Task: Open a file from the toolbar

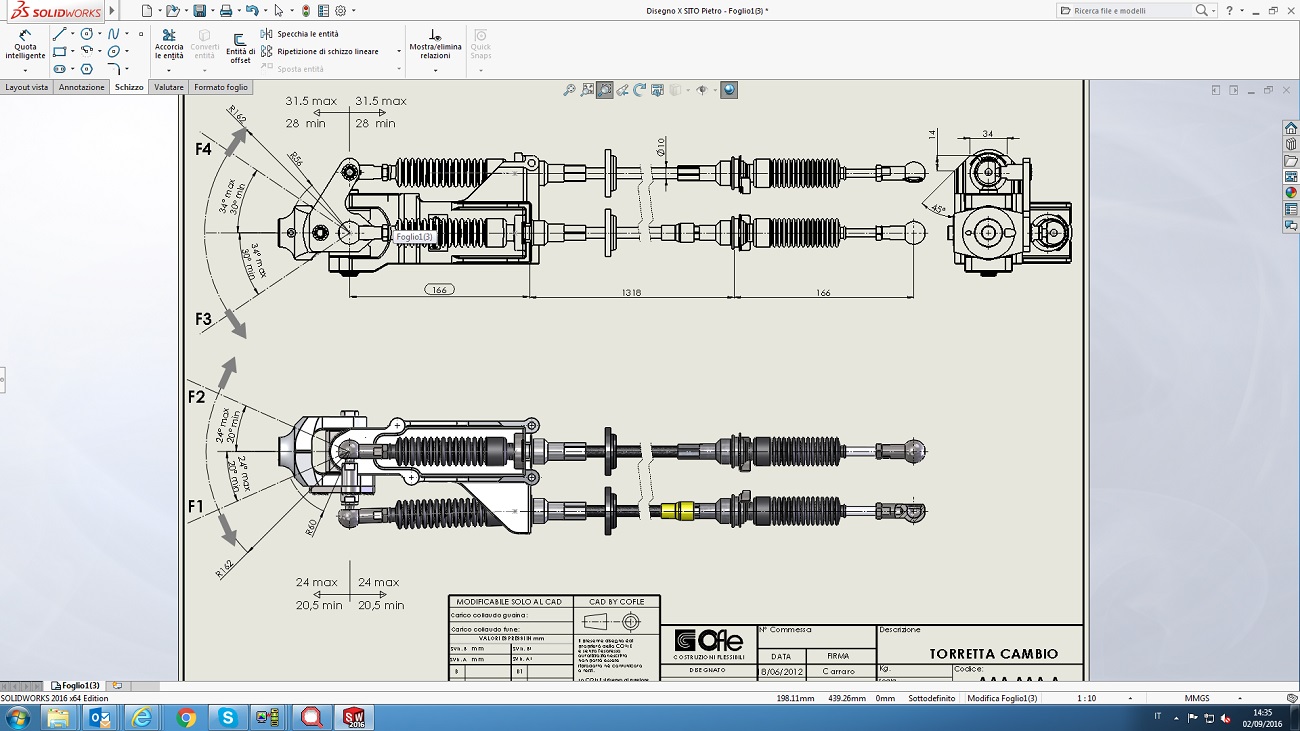Action: coord(173,11)
